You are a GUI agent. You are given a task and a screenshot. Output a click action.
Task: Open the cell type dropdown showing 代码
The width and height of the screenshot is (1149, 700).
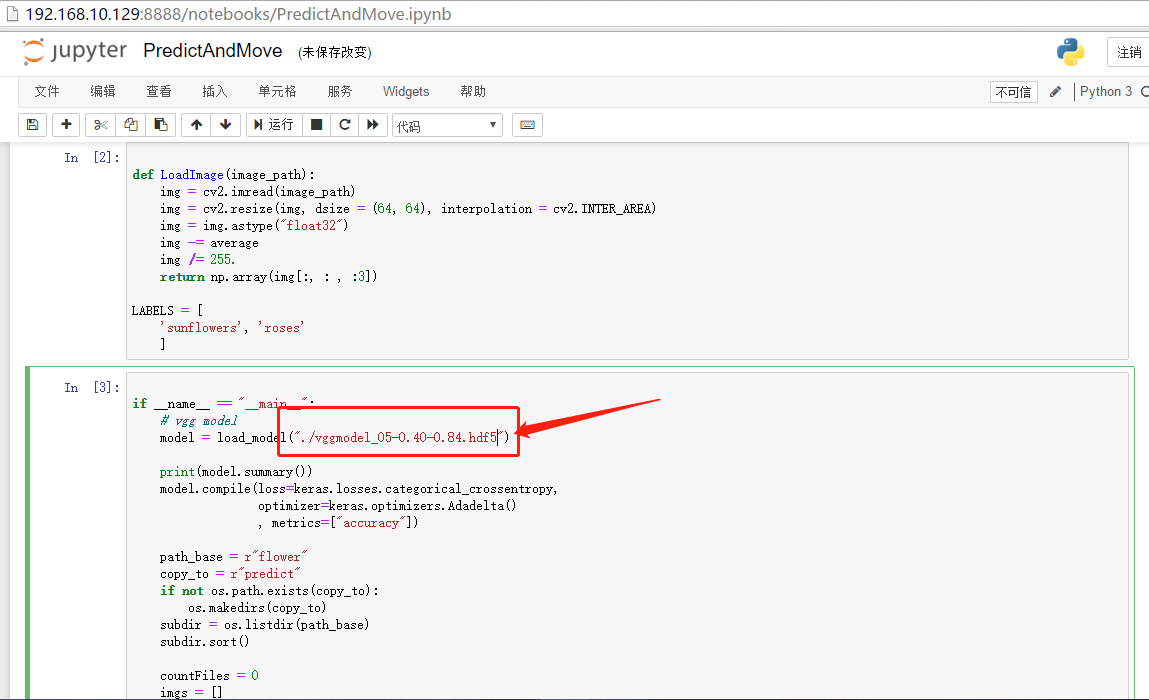[447, 125]
